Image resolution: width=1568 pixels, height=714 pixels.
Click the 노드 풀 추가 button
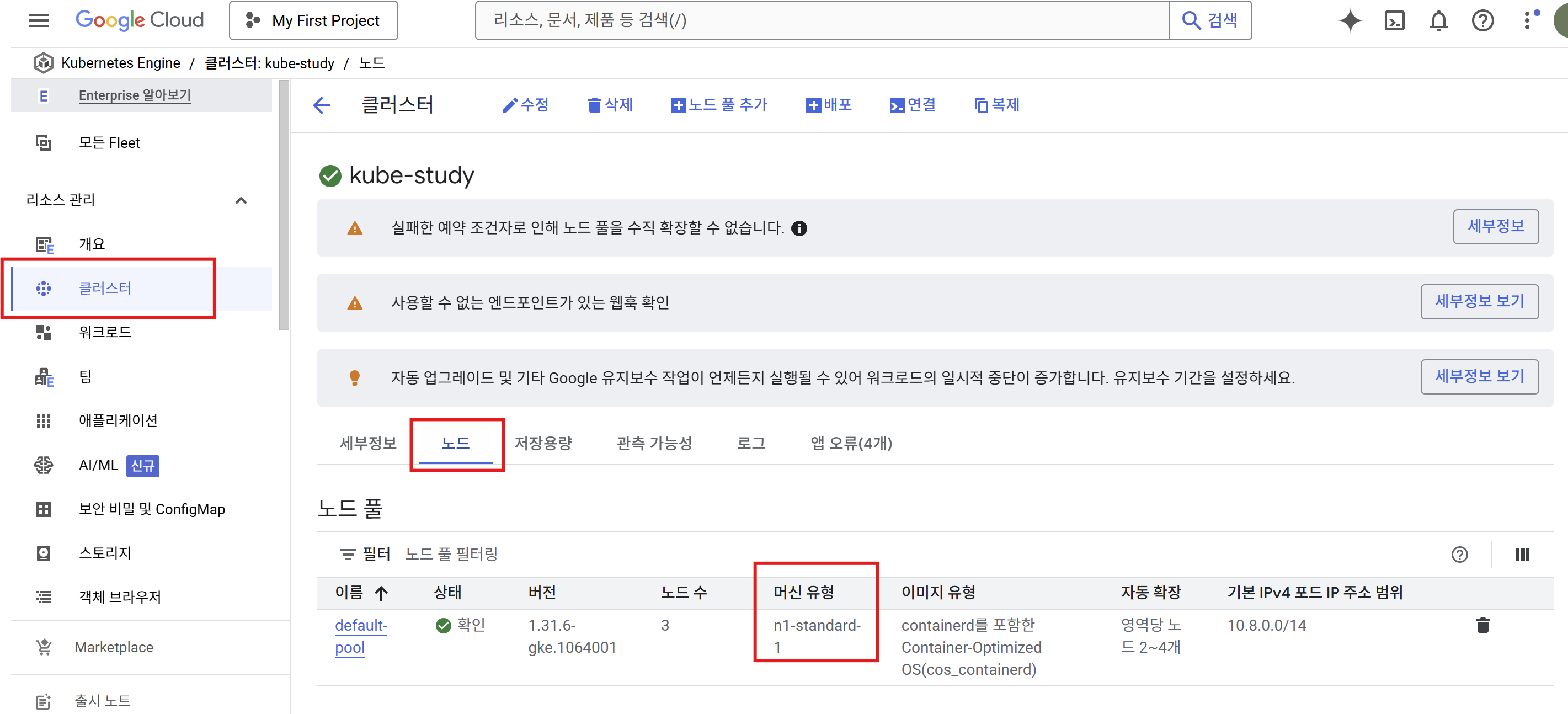[719, 105]
